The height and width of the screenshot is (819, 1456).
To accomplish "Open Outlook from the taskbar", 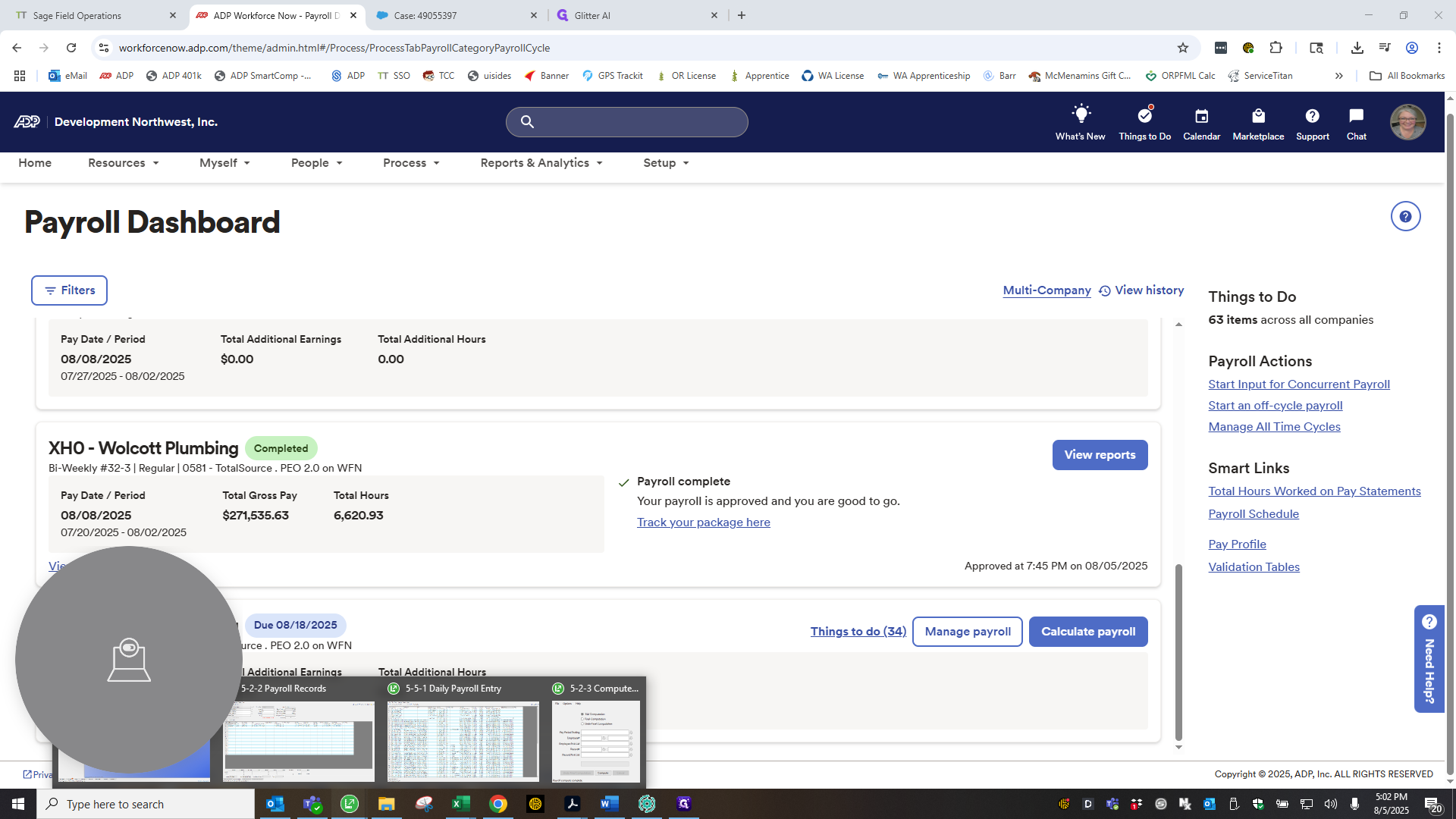I will (x=275, y=804).
